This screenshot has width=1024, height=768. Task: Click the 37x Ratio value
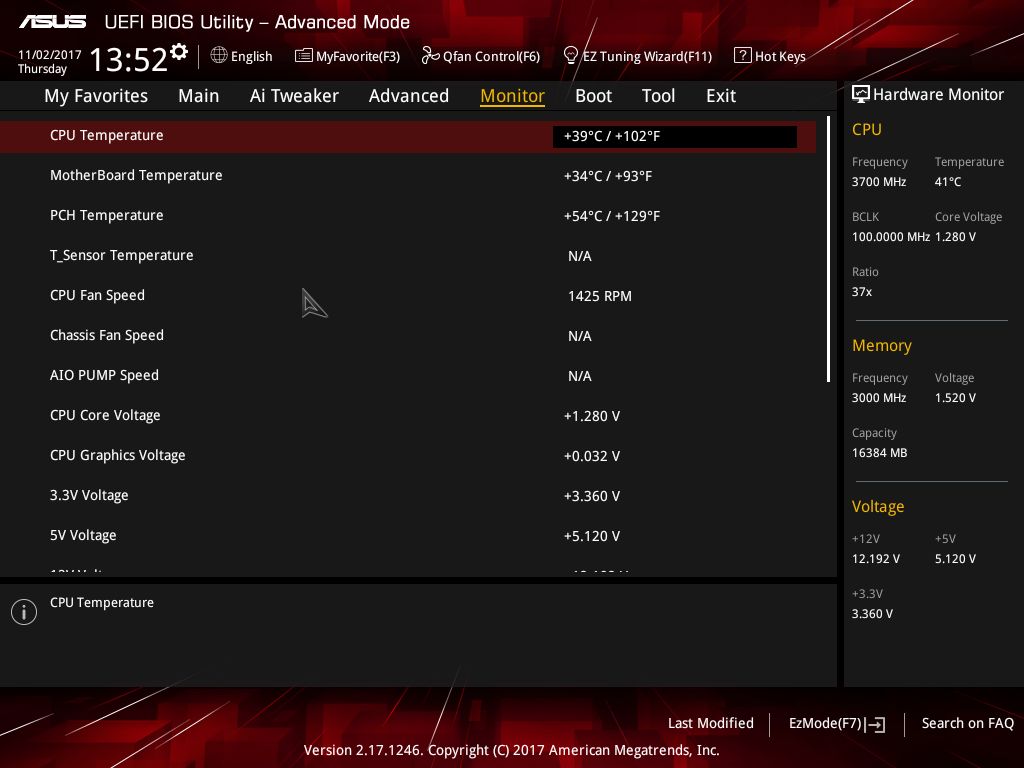coord(861,292)
